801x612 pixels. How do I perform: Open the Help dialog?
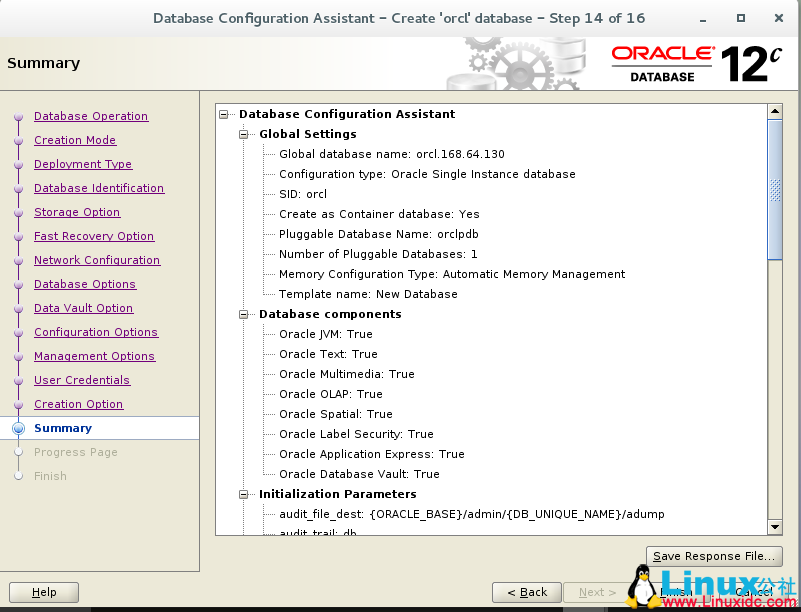click(x=43, y=592)
